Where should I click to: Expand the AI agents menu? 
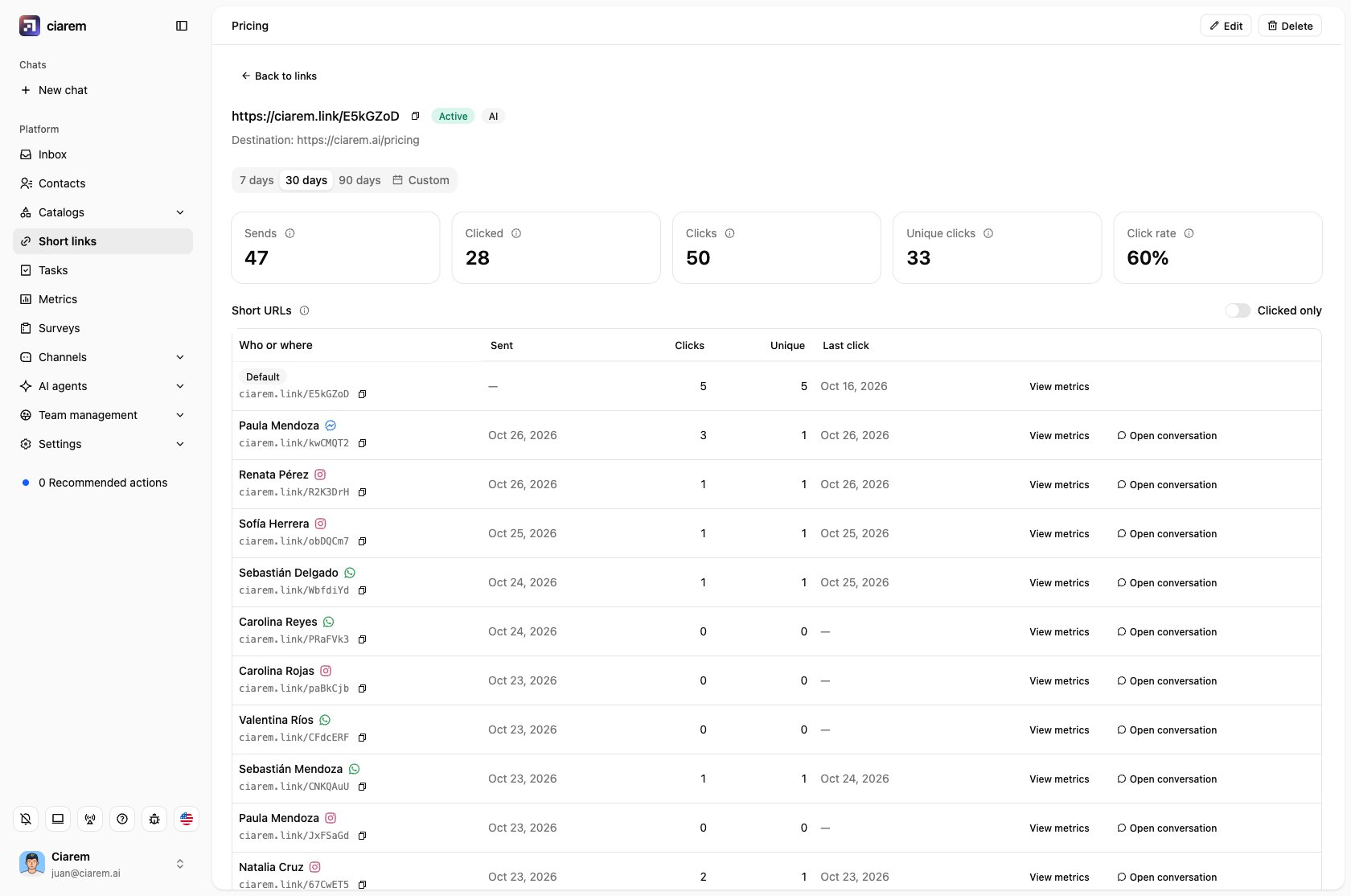coord(103,386)
